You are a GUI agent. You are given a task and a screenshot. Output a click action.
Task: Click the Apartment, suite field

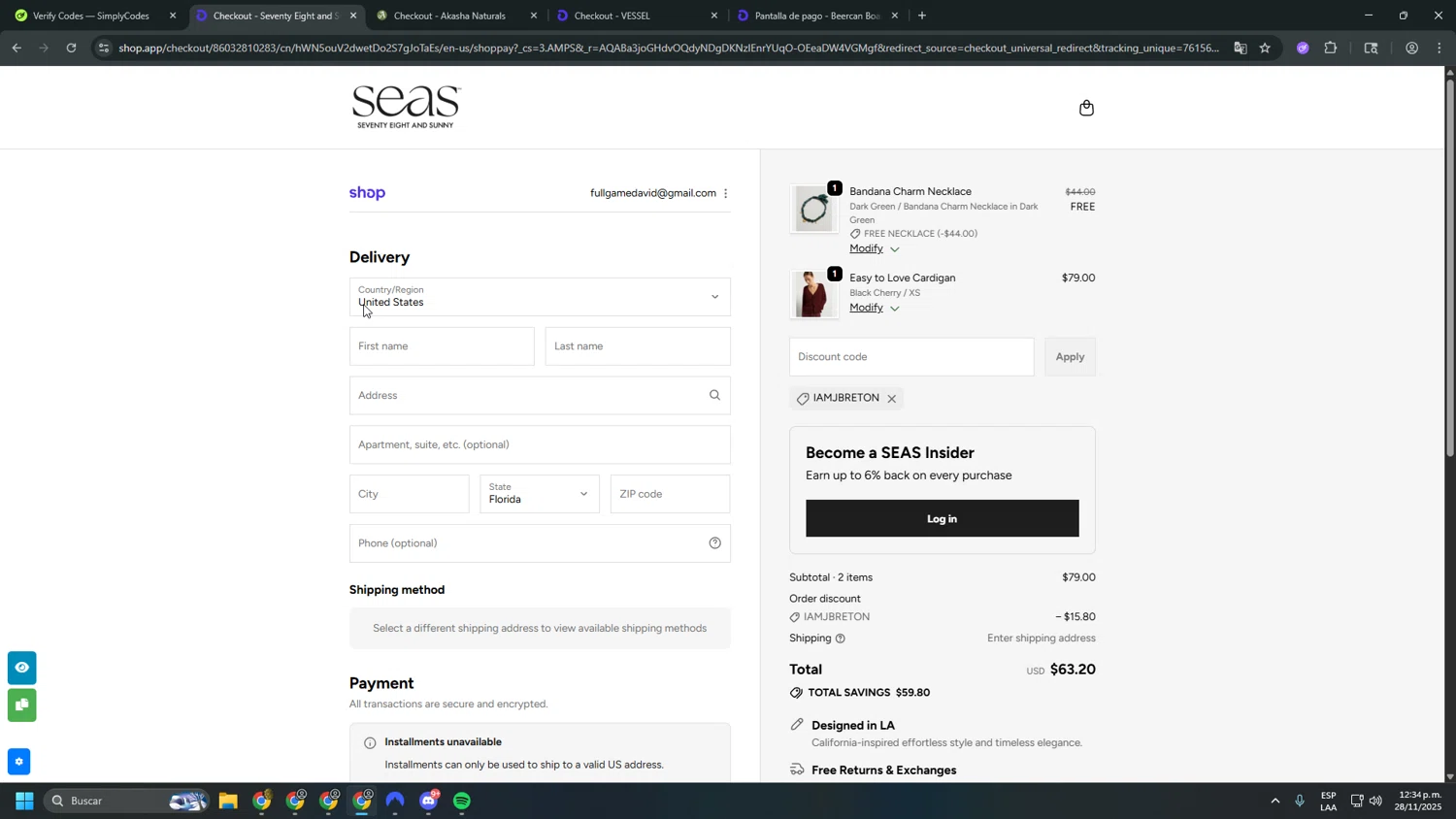[x=540, y=445]
